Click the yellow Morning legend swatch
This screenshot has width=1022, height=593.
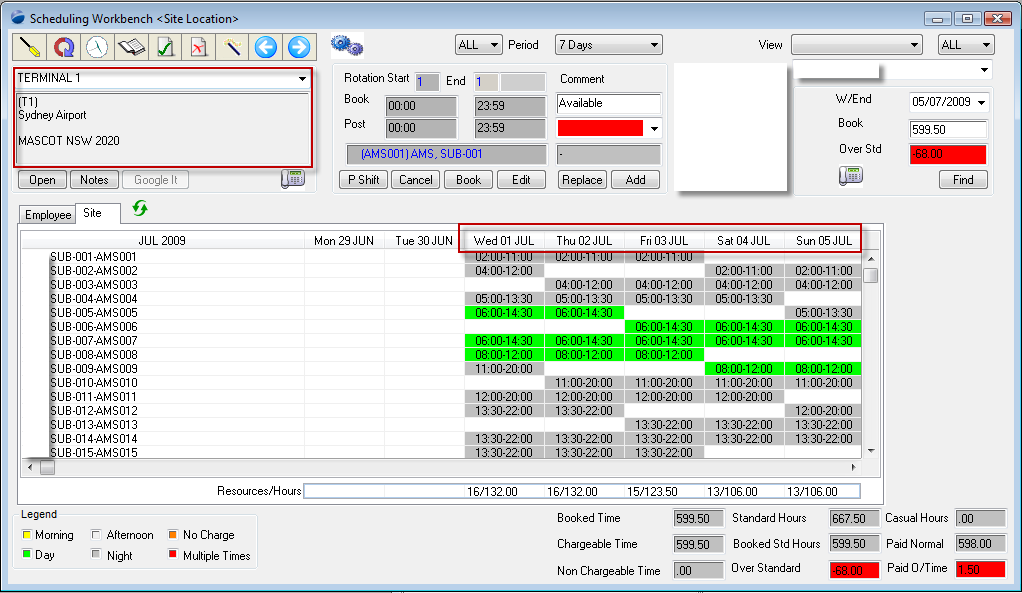(27, 534)
